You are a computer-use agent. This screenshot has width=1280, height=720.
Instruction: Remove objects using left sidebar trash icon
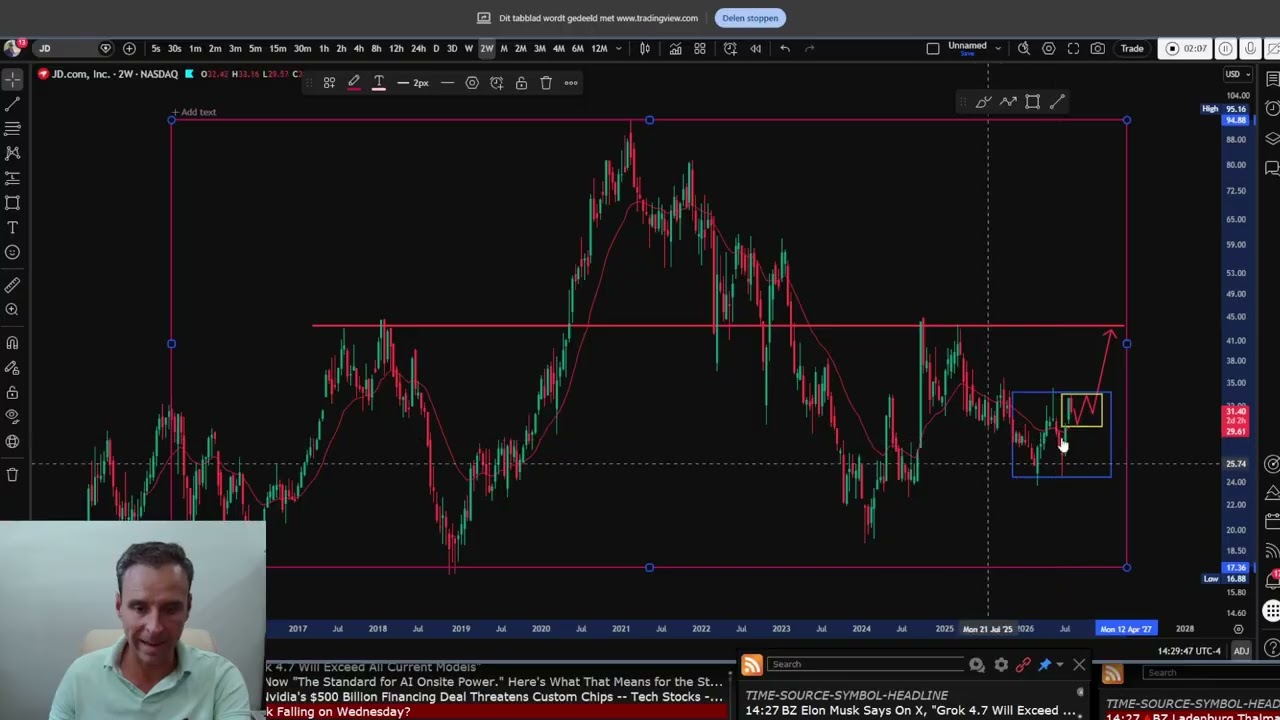click(x=12, y=475)
